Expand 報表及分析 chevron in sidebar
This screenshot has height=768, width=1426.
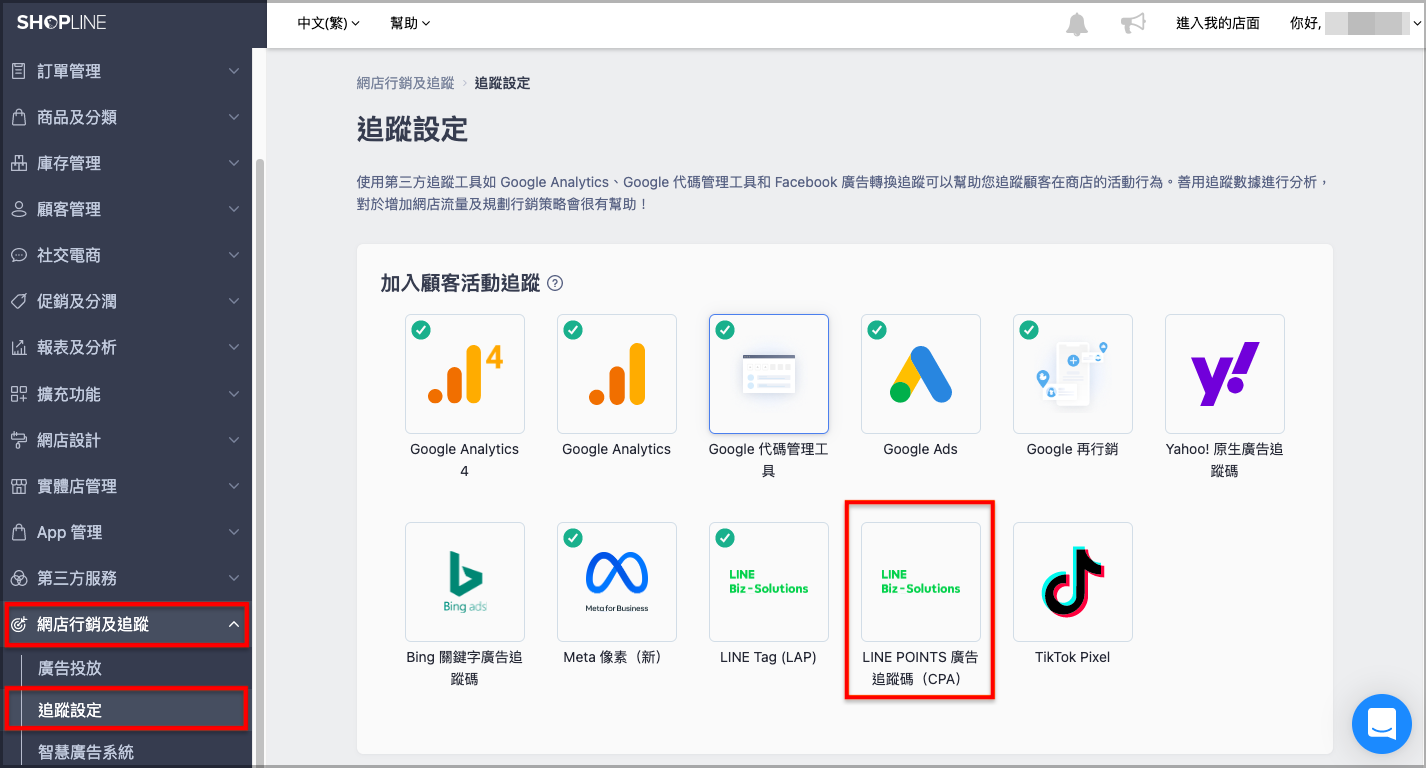(x=234, y=347)
